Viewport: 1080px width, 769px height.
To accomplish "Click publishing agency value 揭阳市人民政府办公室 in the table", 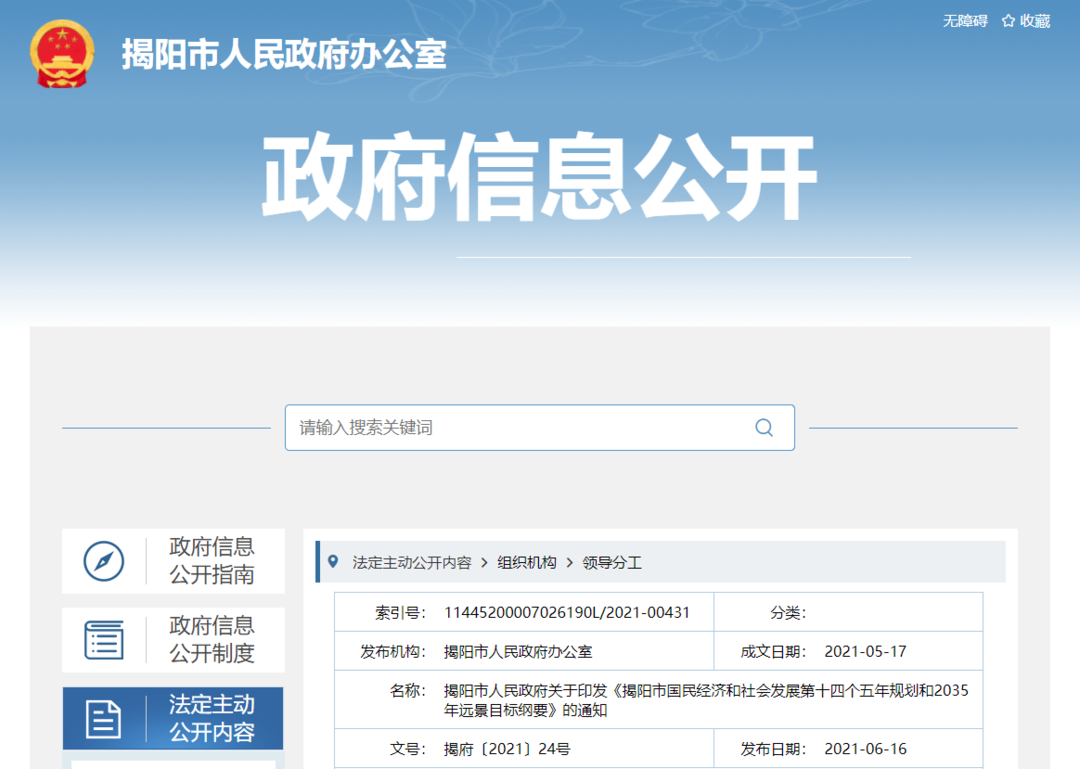I will tap(518, 652).
